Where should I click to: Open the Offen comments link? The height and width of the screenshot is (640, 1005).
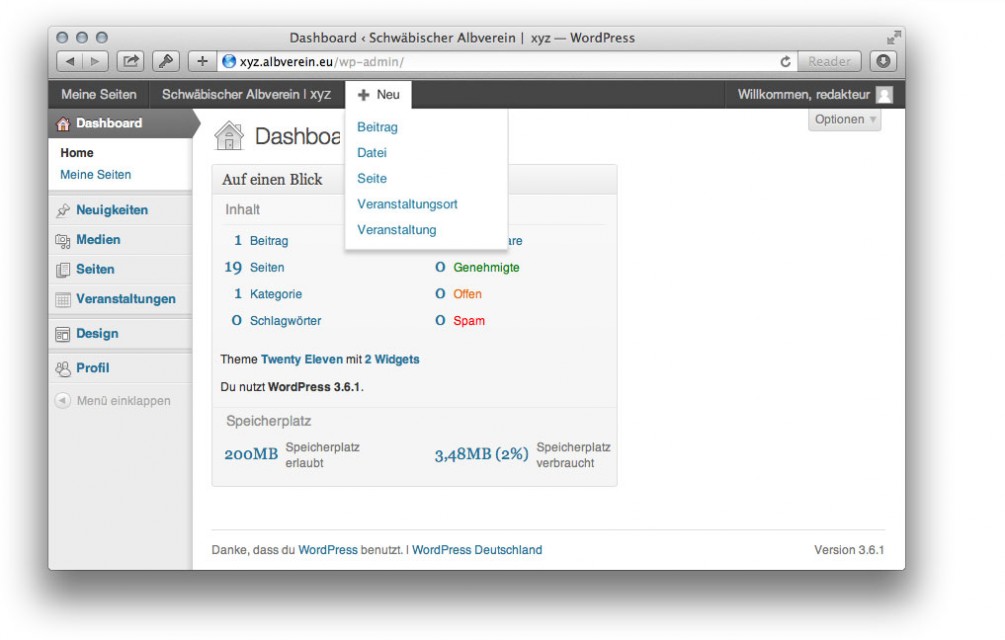pyautogui.click(x=467, y=294)
